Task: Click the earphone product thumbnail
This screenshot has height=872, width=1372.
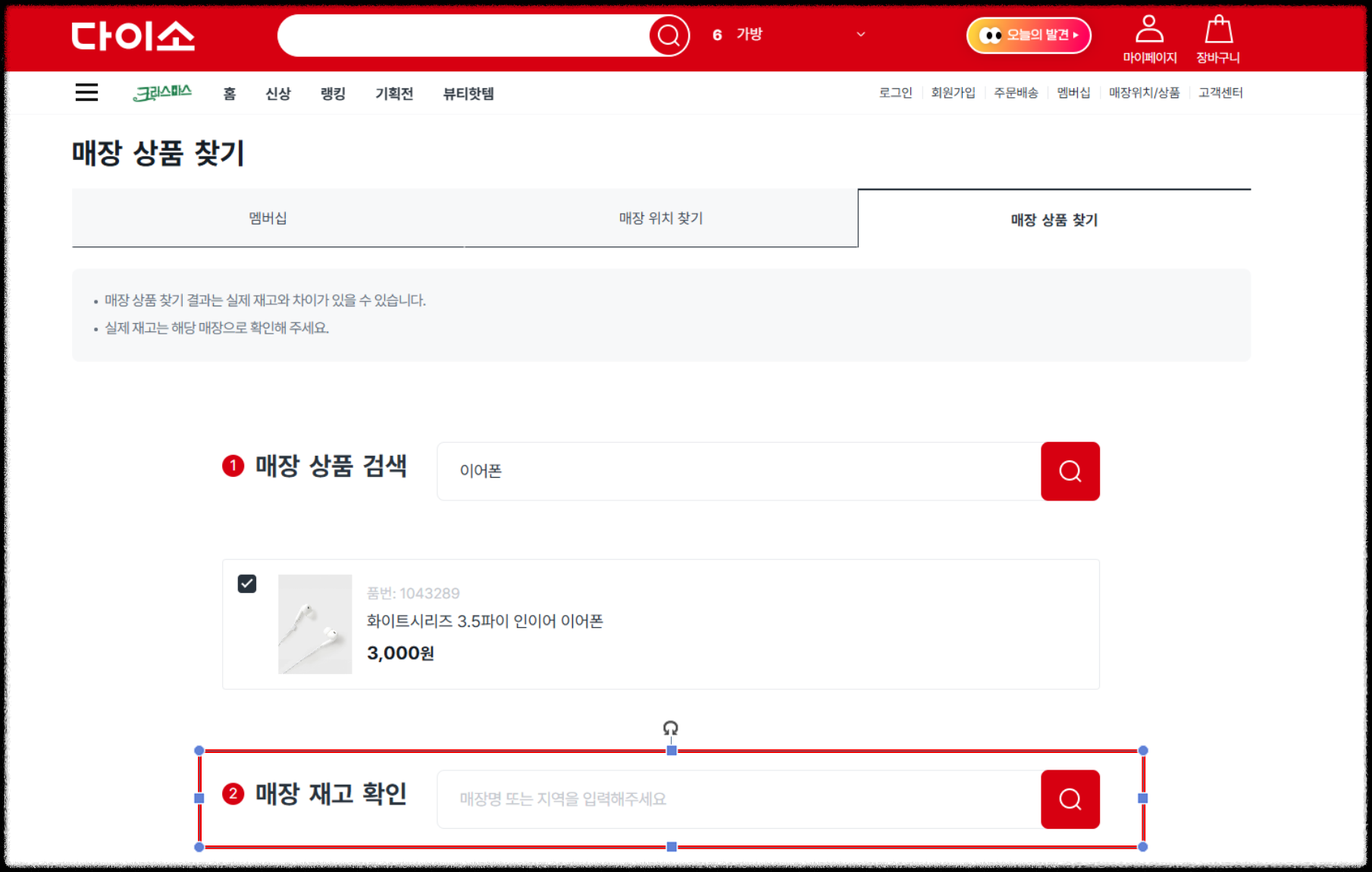Action: pos(315,624)
